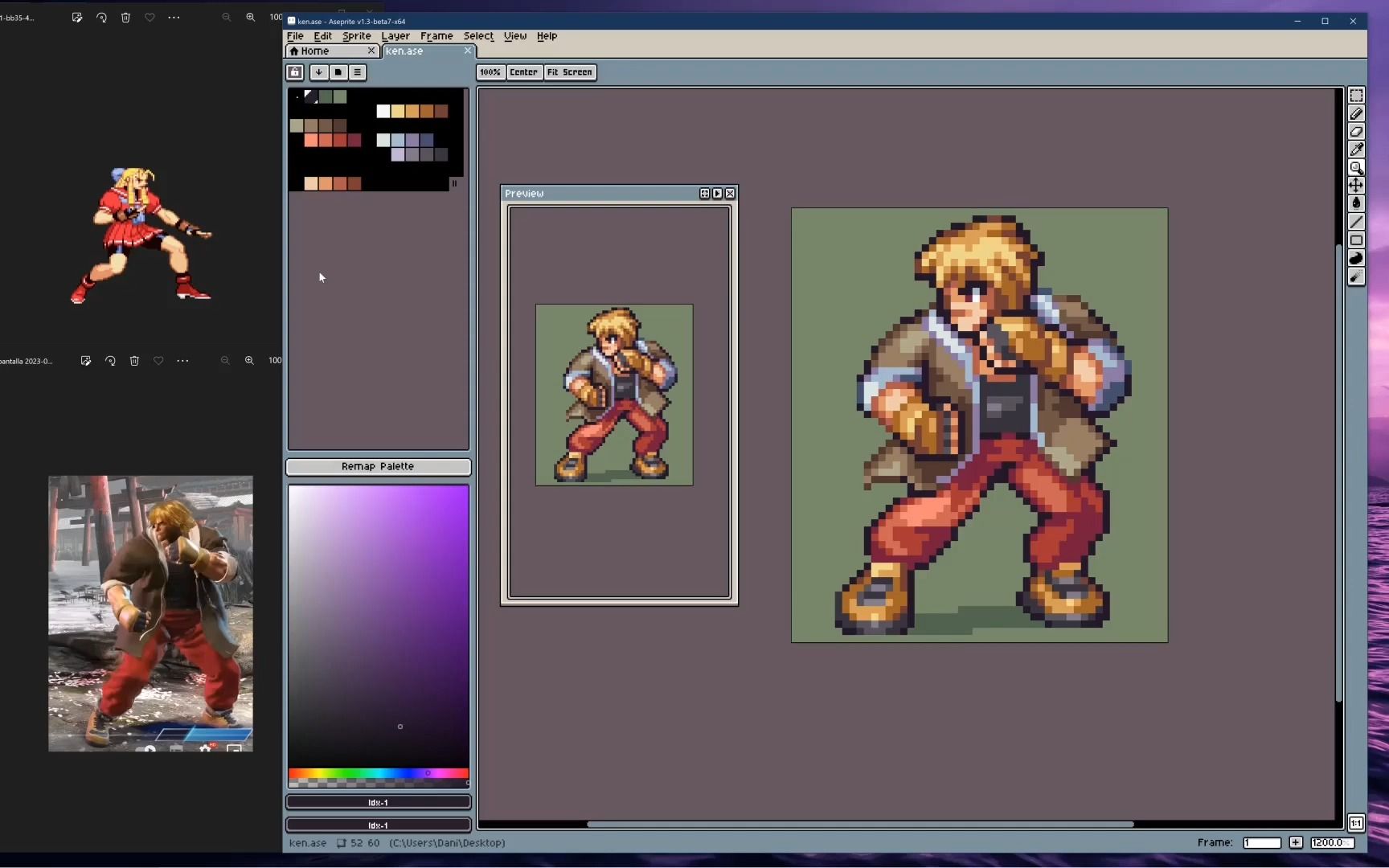
Task: Open the Sprite menu
Action: tap(357, 36)
